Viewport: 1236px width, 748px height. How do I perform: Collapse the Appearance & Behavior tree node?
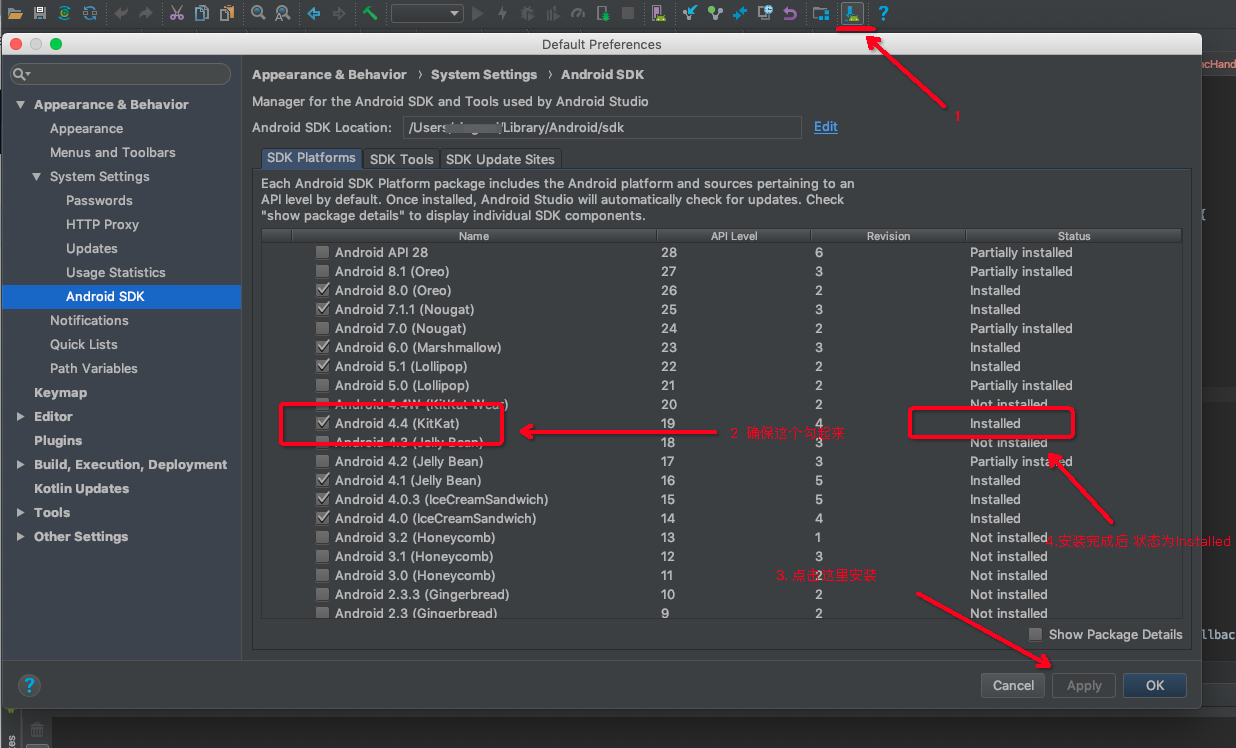point(20,105)
